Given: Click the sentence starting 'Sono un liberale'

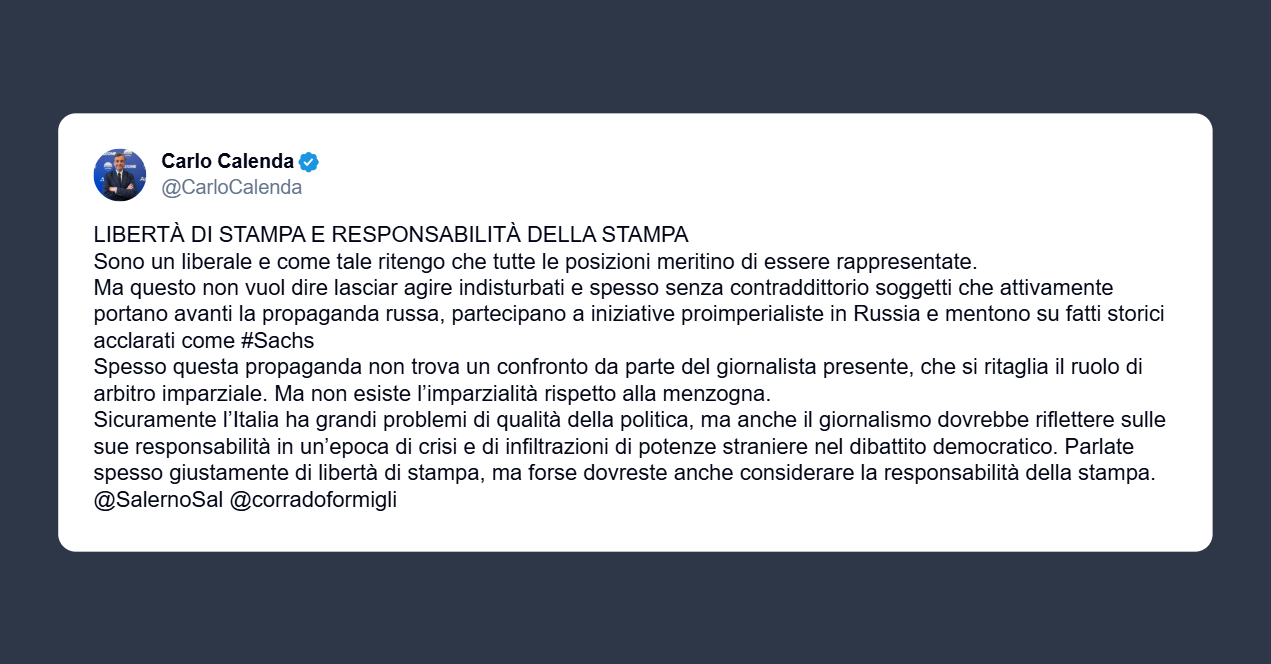Looking at the screenshot, I should [534, 262].
